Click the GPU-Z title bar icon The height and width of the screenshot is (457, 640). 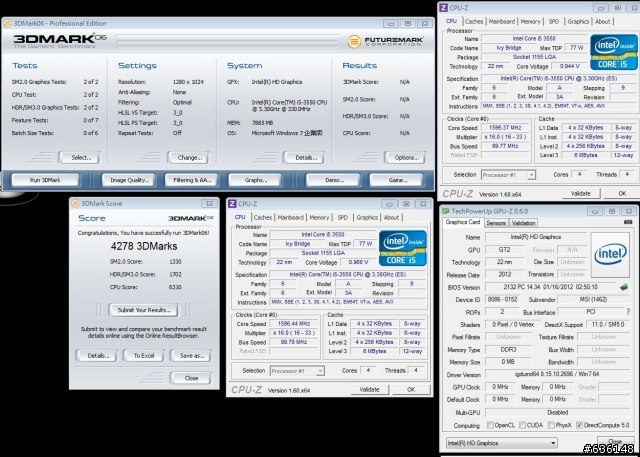446,211
